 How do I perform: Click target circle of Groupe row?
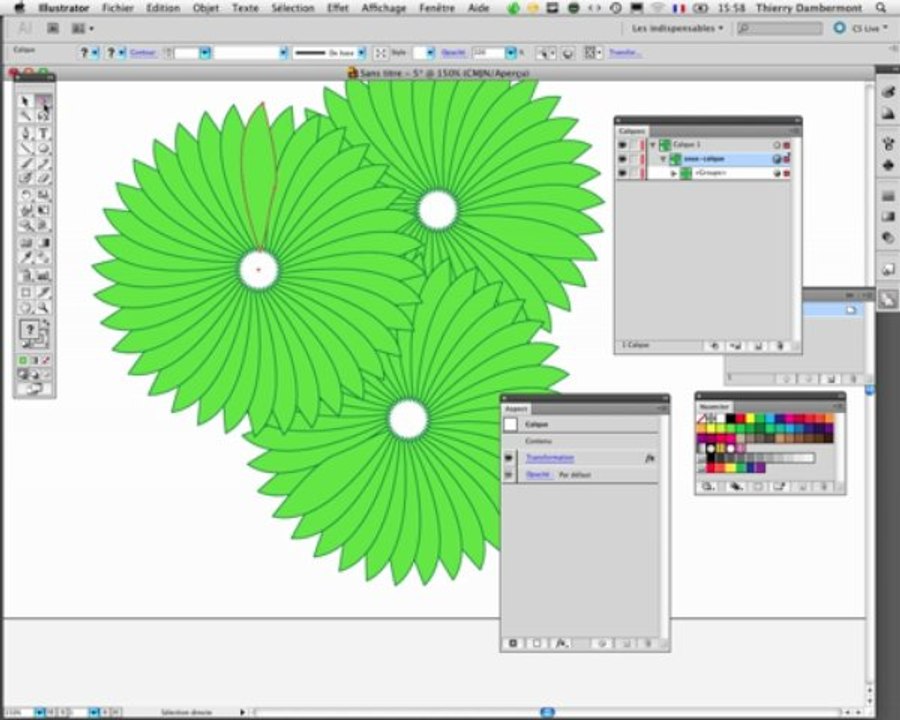tap(777, 173)
